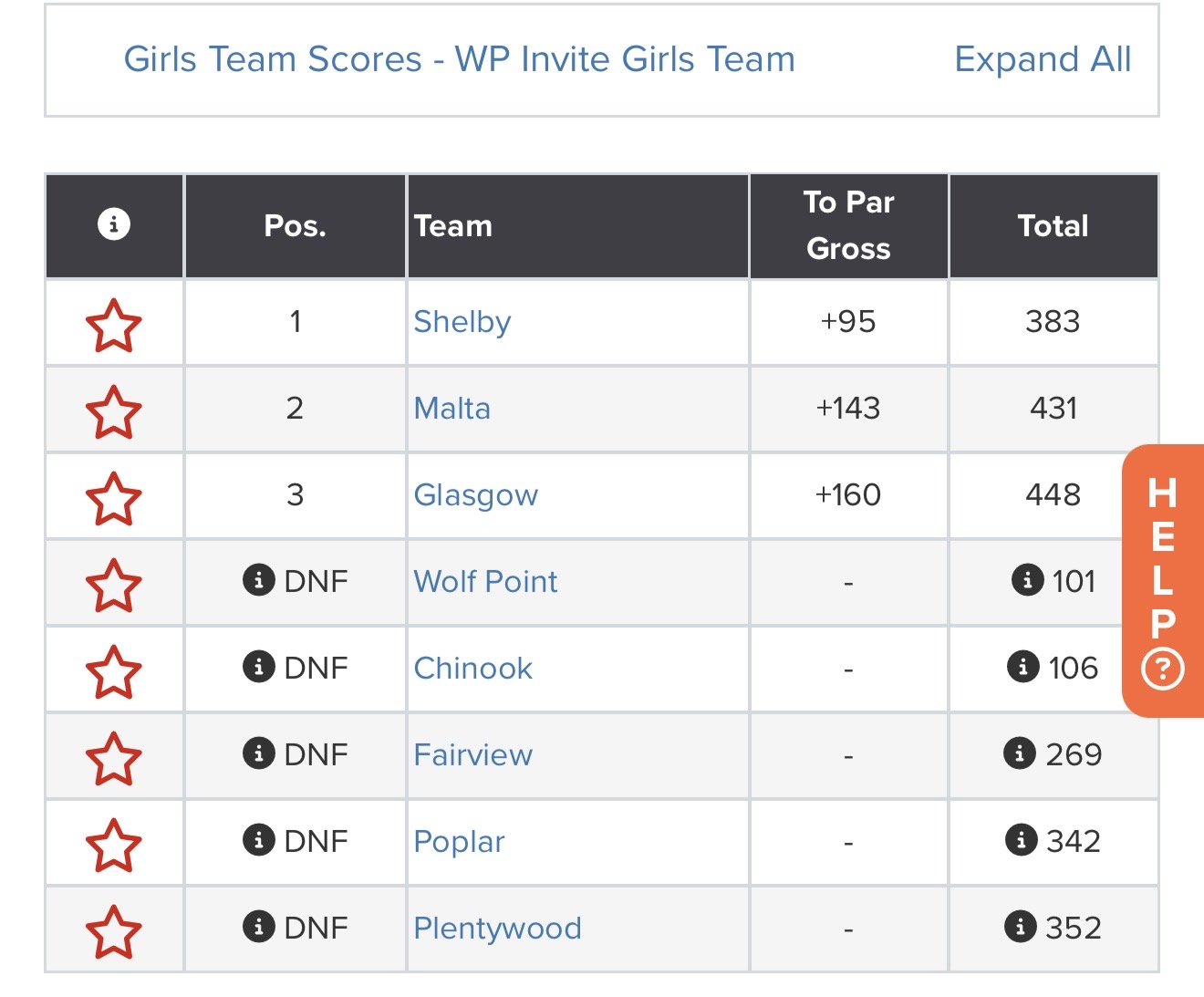Open the Girls Team Scores title link
This screenshot has height=997, width=1204.
point(459,59)
